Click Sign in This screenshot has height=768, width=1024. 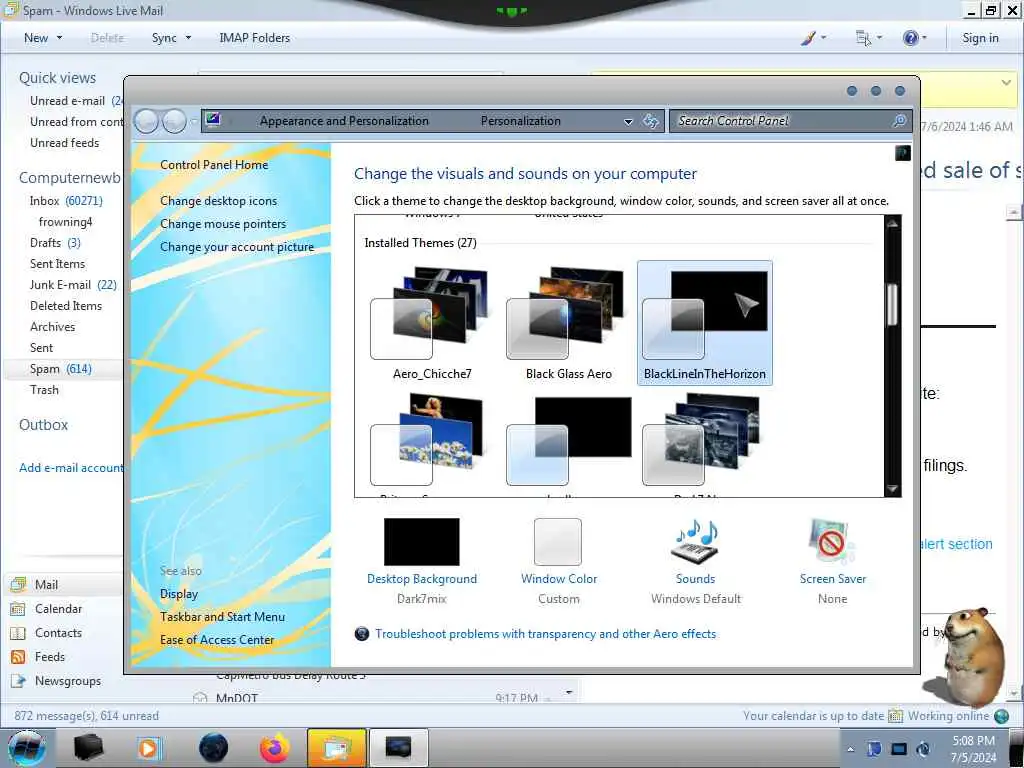pyautogui.click(x=980, y=38)
